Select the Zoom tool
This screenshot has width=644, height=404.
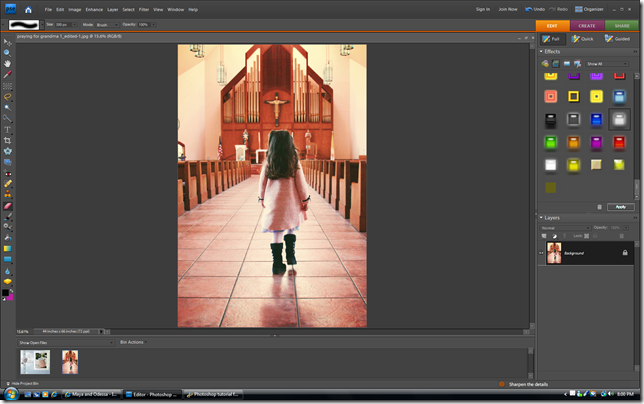tap(7, 53)
